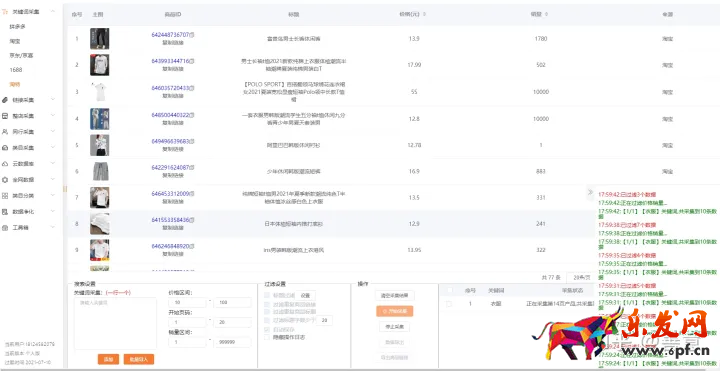Check the checkbox for keyword row 1
This screenshot has height=371, width=720.
click(449, 304)
